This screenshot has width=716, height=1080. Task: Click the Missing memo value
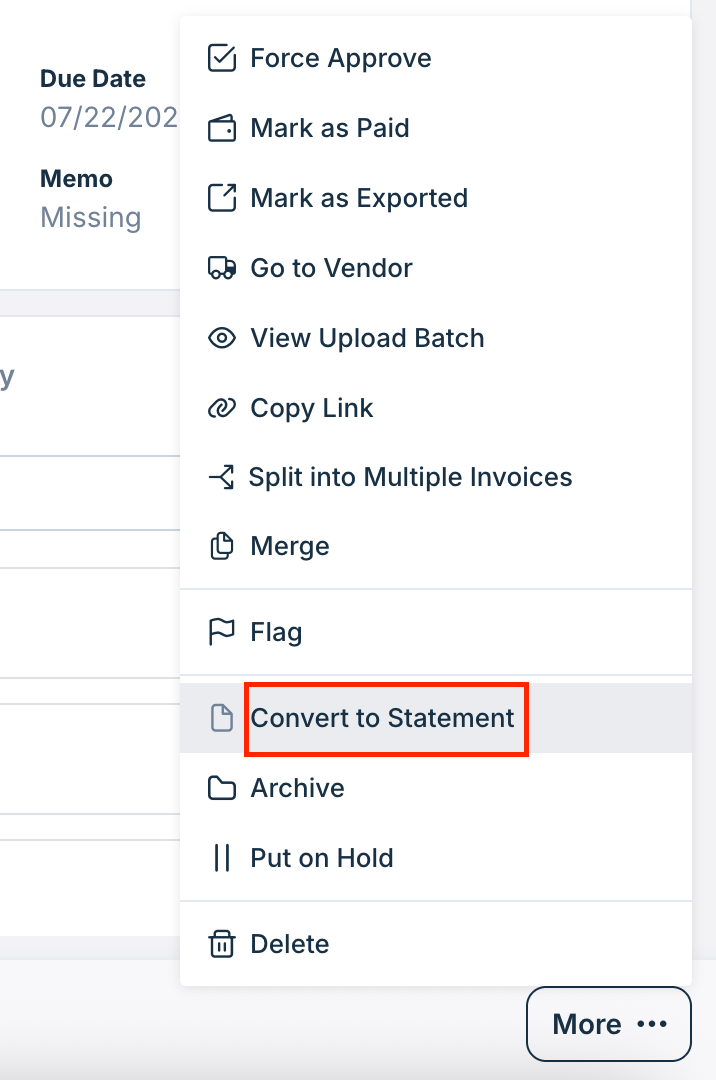click(x=91, y=218)
